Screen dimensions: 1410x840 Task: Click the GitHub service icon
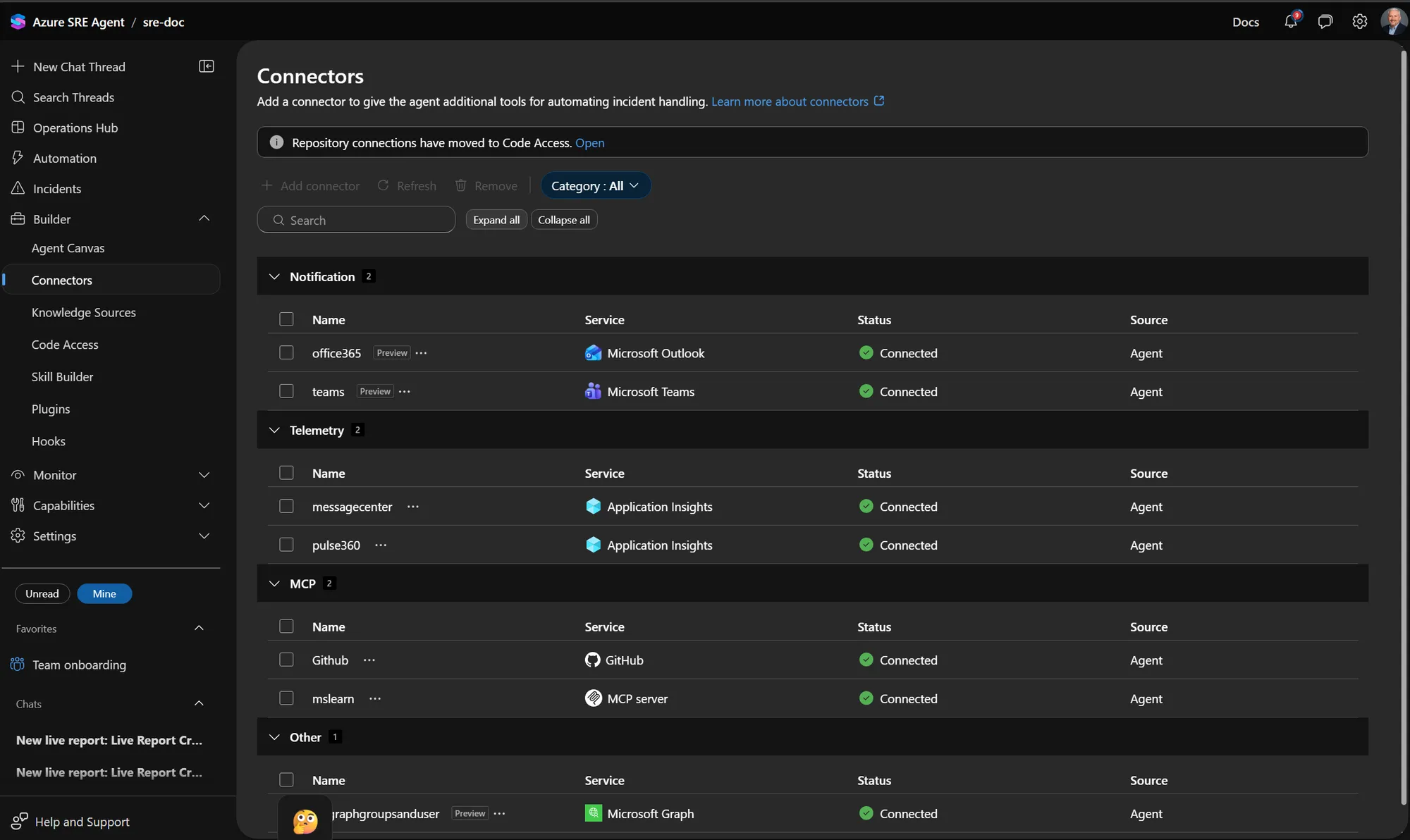593,660
